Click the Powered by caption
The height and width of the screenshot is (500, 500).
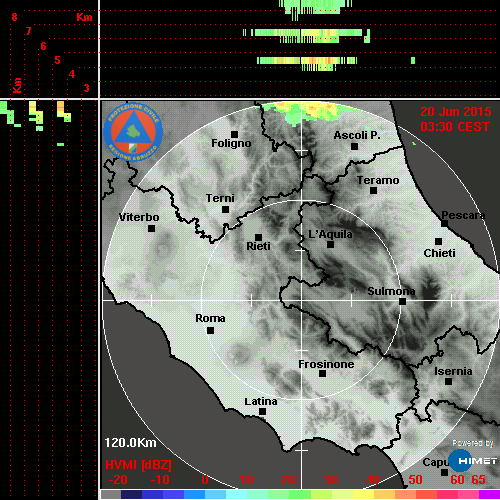tap(473, 443)
